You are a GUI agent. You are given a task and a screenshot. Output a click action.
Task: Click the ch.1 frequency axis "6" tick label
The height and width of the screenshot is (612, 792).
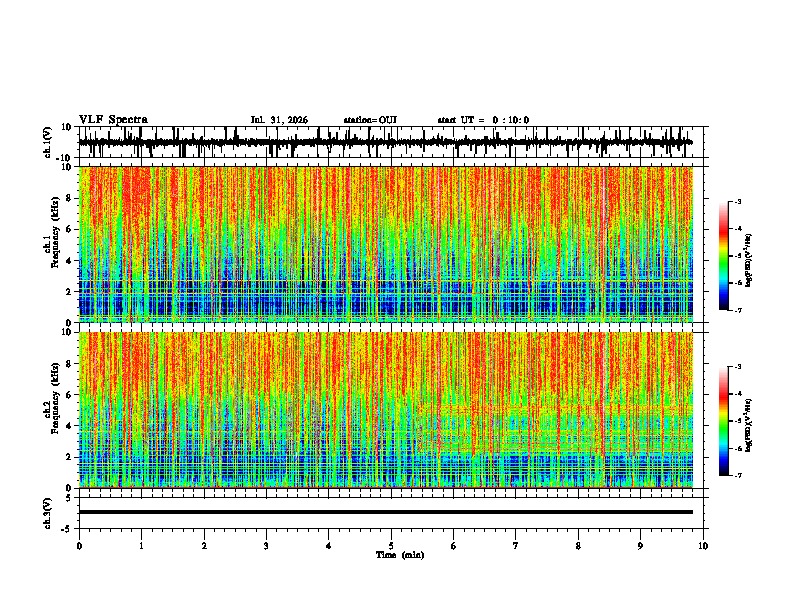69,229
